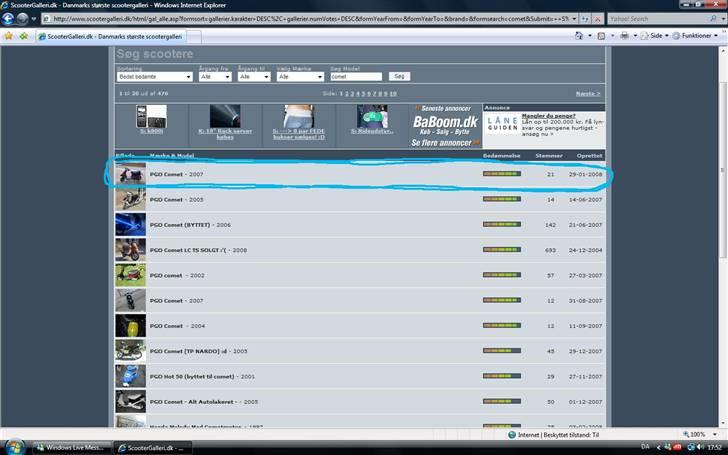Open the Side (Page) menu

(655, 36)
